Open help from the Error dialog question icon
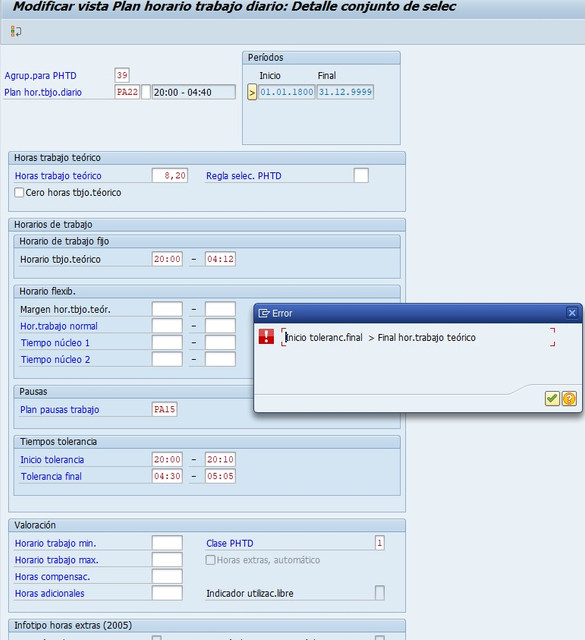 point(569,398)
